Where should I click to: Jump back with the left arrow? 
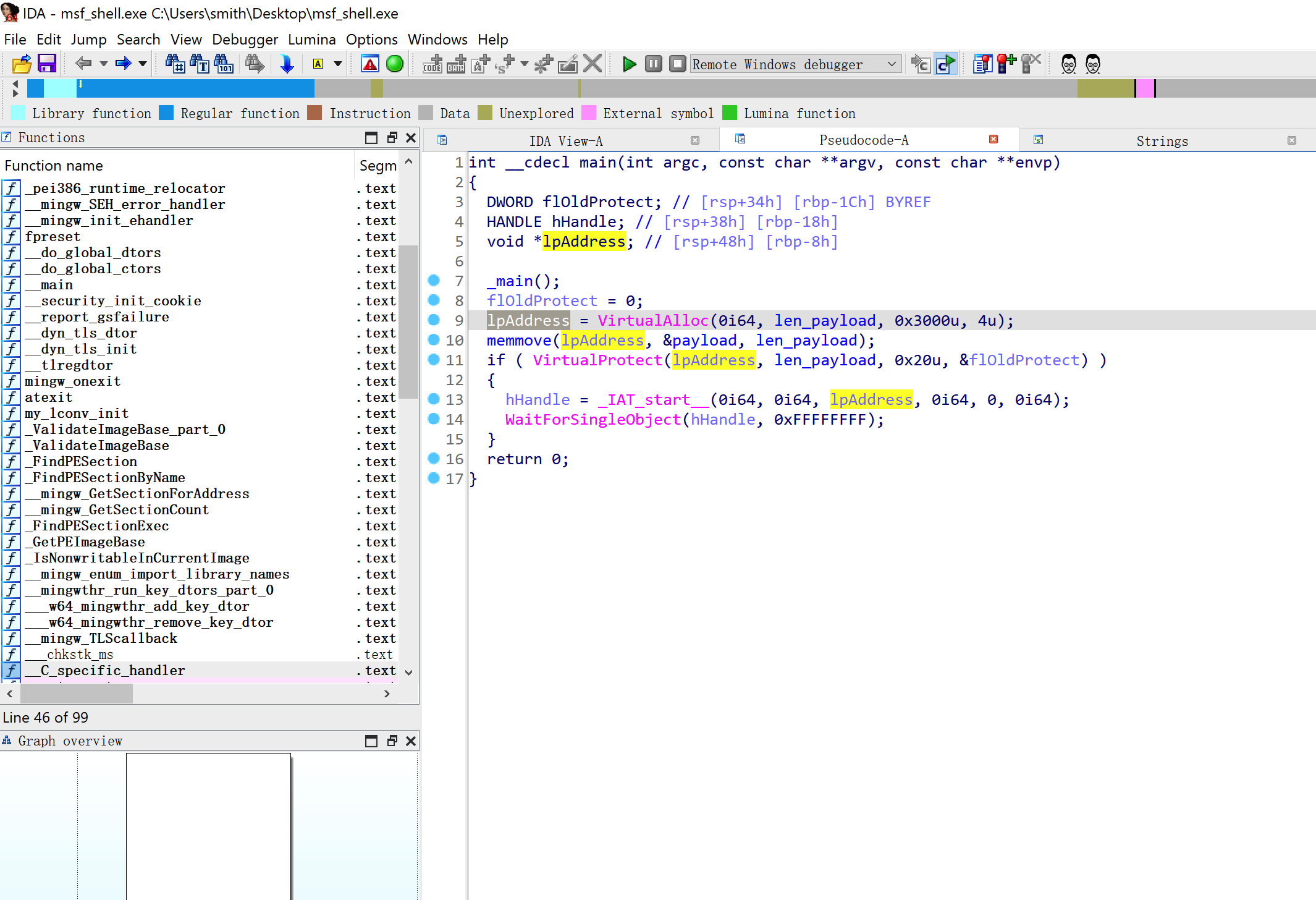(83, 64)
